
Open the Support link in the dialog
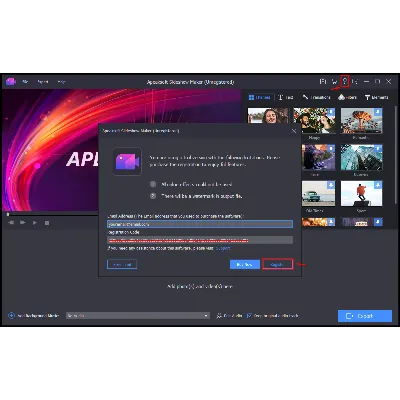223,248
